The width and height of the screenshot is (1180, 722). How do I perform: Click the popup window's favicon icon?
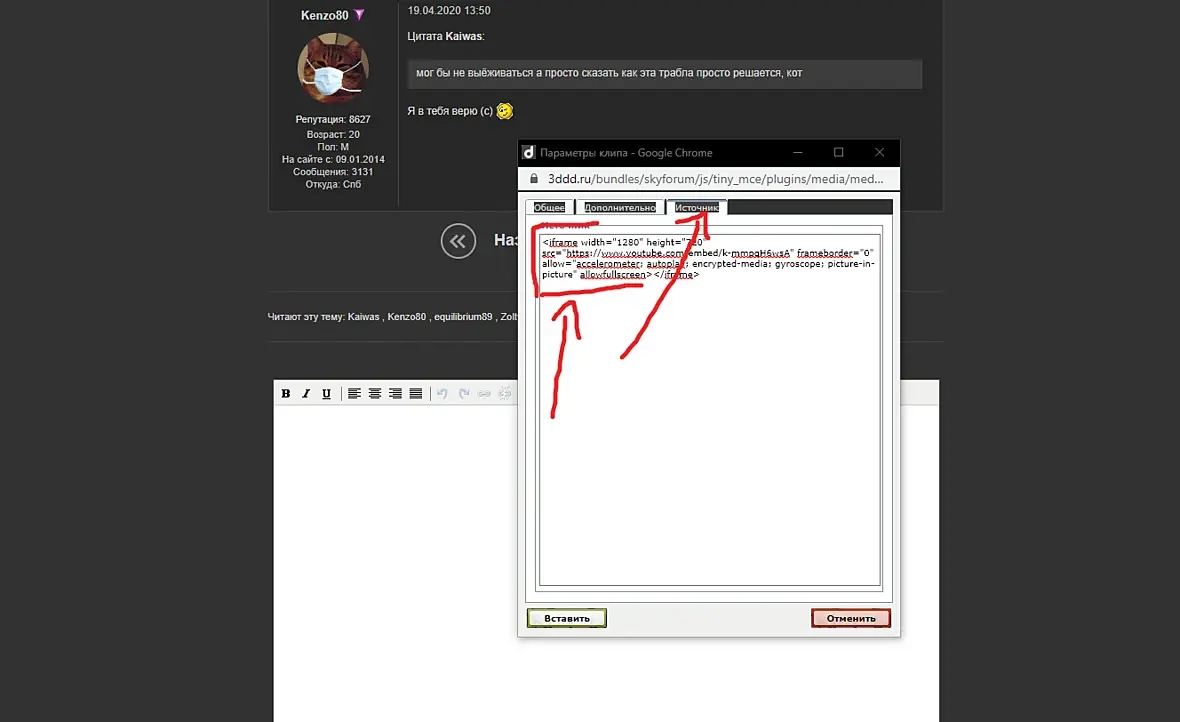tap(528, 152)
